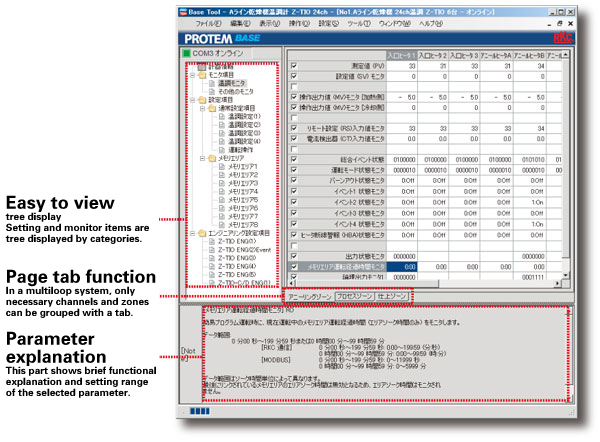Click the 設定項目 folder icon

click(x=202, y=100)
